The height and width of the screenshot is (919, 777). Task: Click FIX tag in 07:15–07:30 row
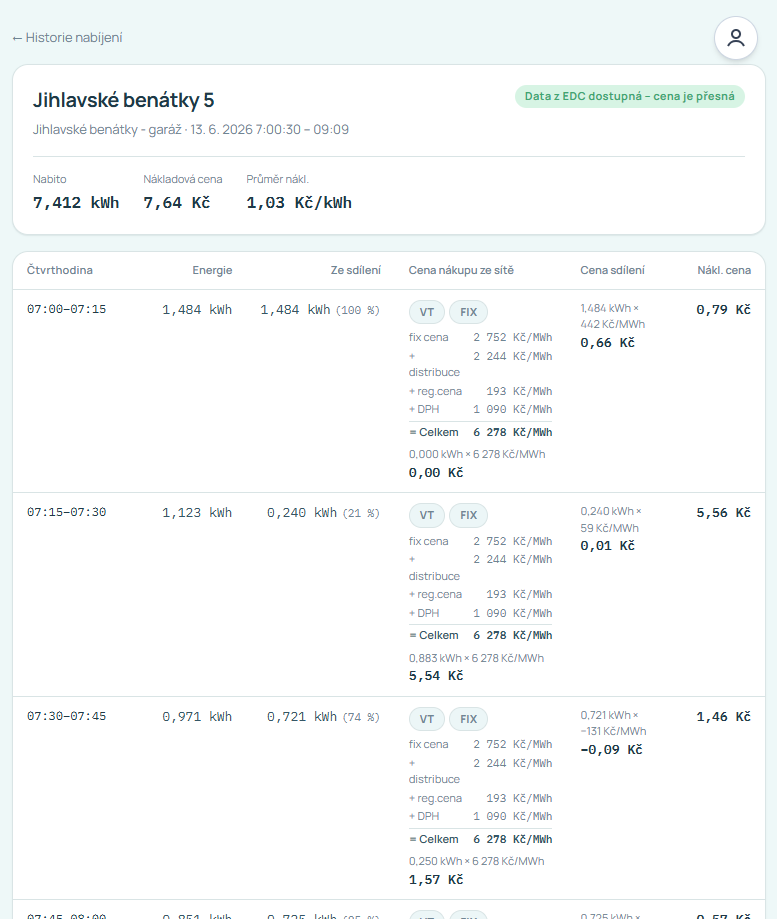[468, 515]
